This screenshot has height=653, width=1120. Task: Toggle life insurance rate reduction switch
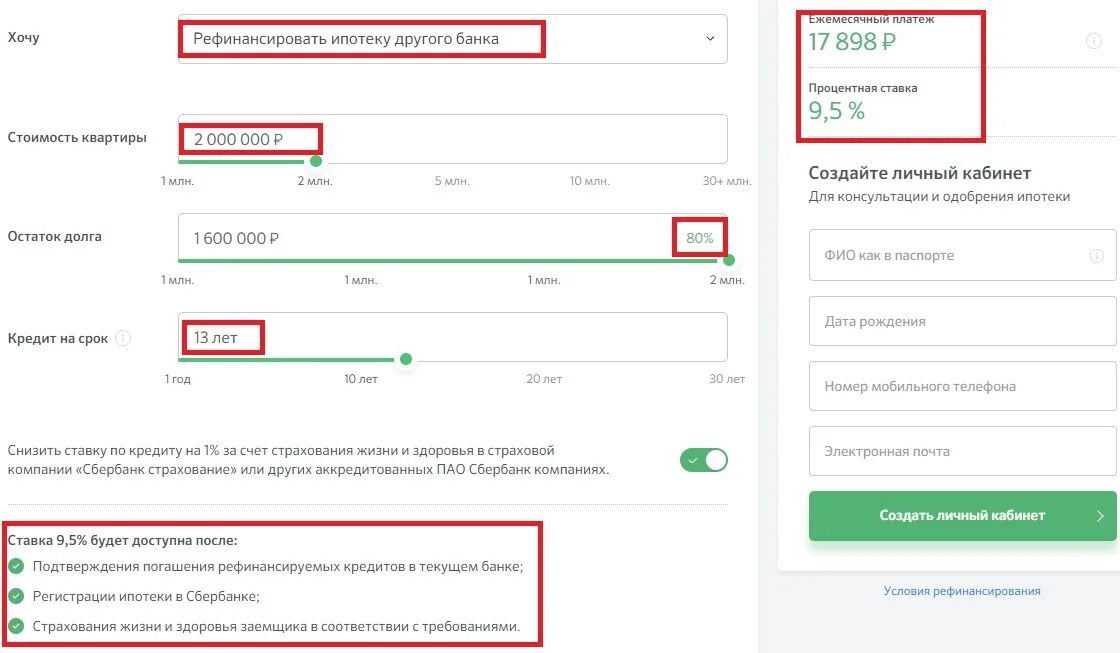coord(704,460)
